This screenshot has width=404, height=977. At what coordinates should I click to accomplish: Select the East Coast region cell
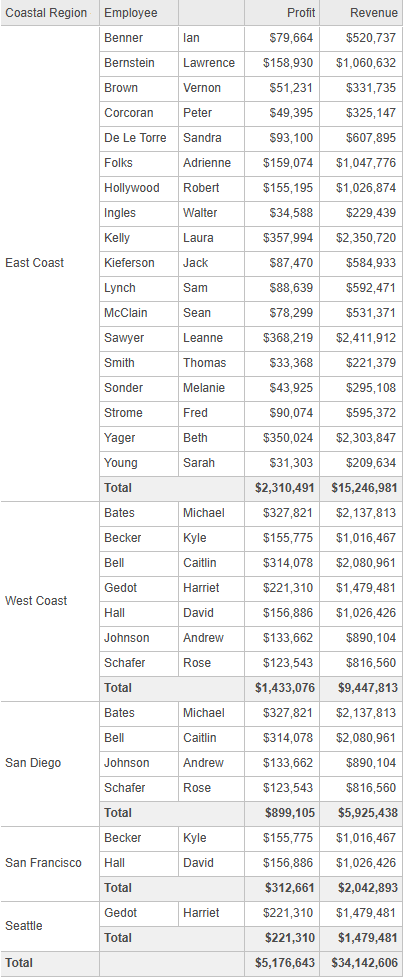[50, 263]
